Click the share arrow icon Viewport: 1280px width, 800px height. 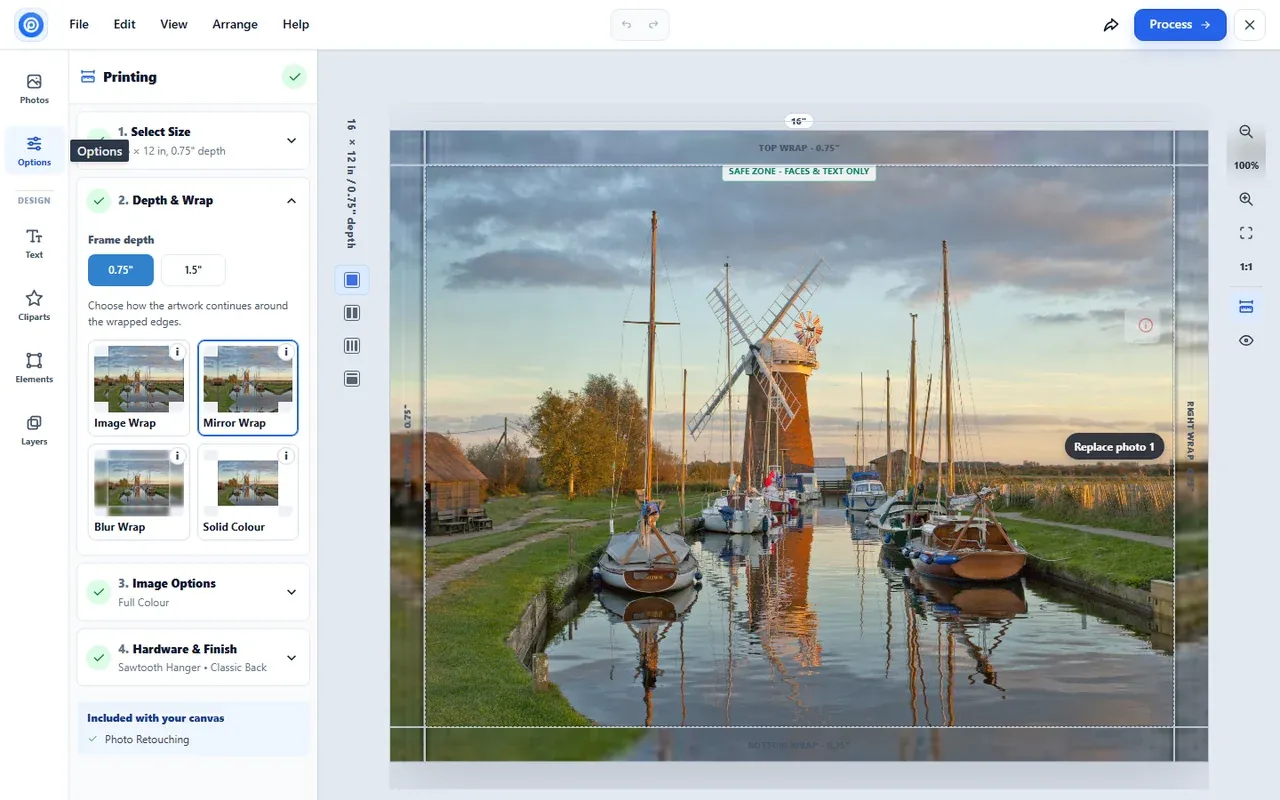click(1111, 25)
